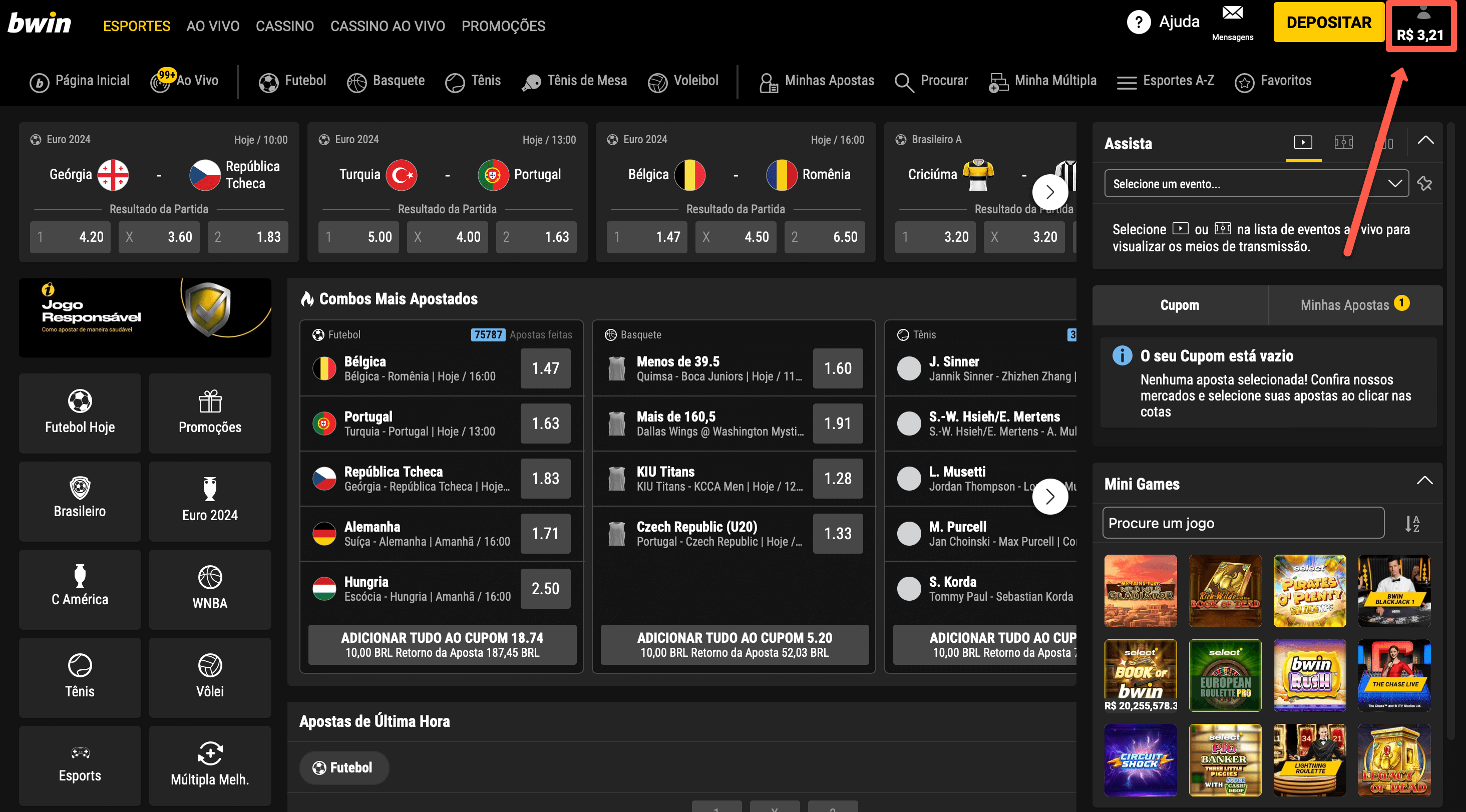Select draw odds 4.00 for Turquia-Portugal
This screenshot has width=1466, height=812.
[447, 237]
